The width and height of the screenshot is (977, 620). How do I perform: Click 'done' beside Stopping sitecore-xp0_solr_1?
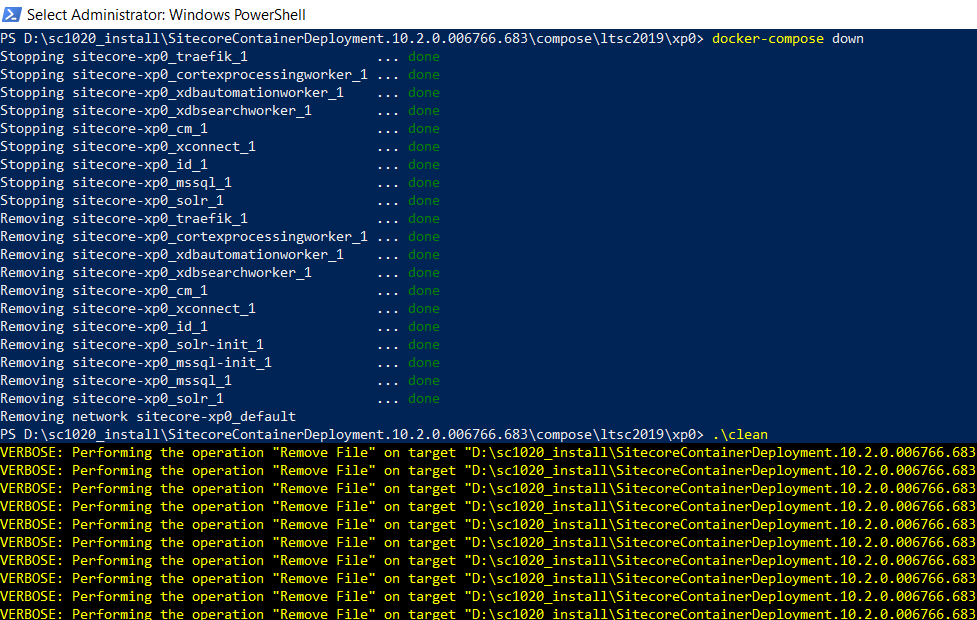(424, 201)
